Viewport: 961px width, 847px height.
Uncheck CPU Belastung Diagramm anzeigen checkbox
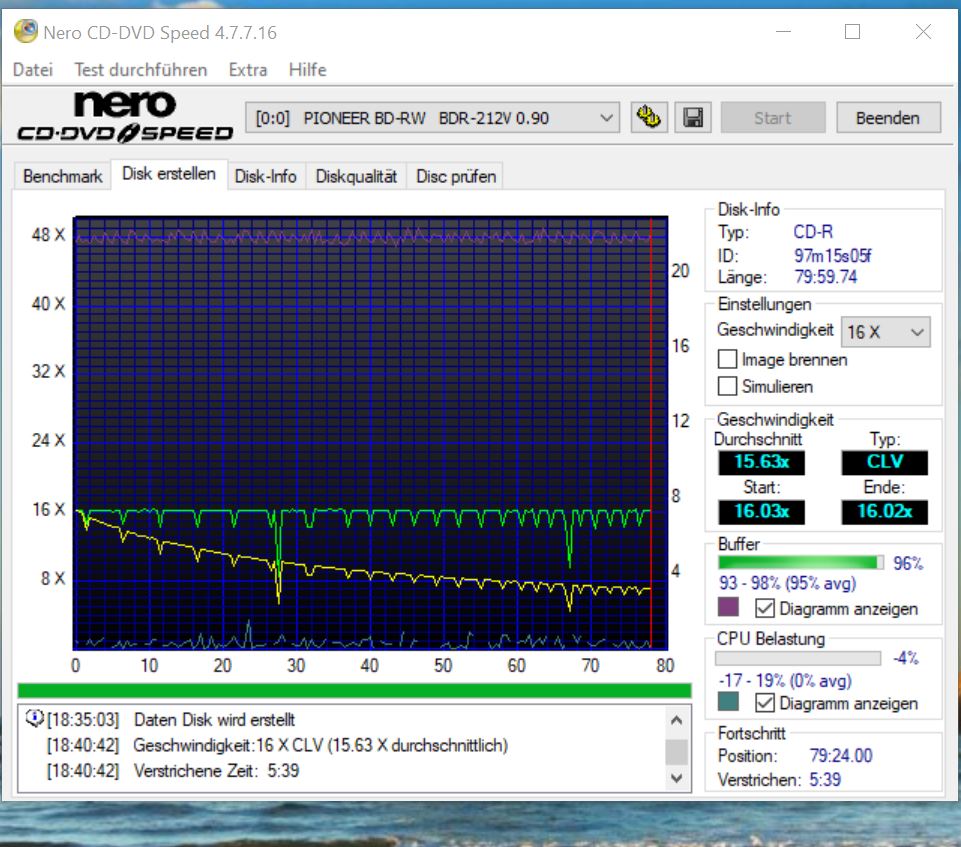(x=765, y=702)
